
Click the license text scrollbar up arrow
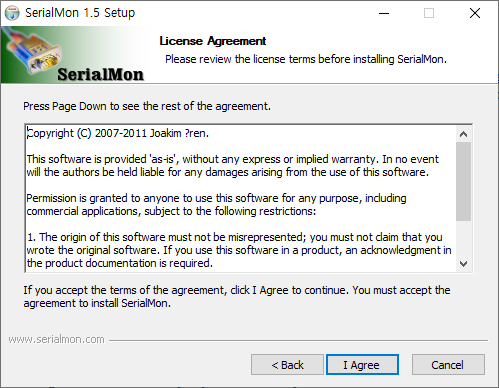click(x=463, y=134)
